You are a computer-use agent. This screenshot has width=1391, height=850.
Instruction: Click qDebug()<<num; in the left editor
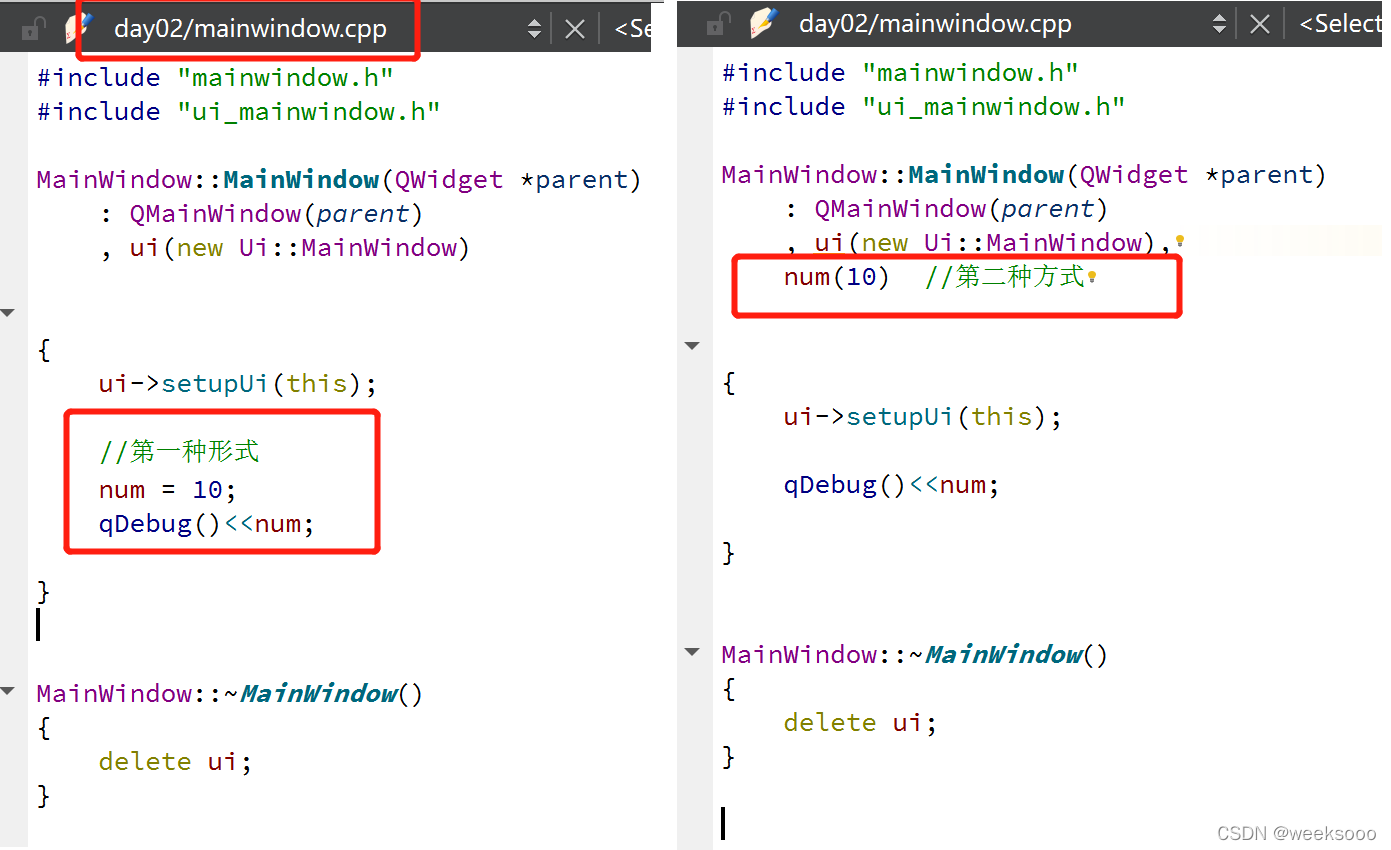point(207,524)
